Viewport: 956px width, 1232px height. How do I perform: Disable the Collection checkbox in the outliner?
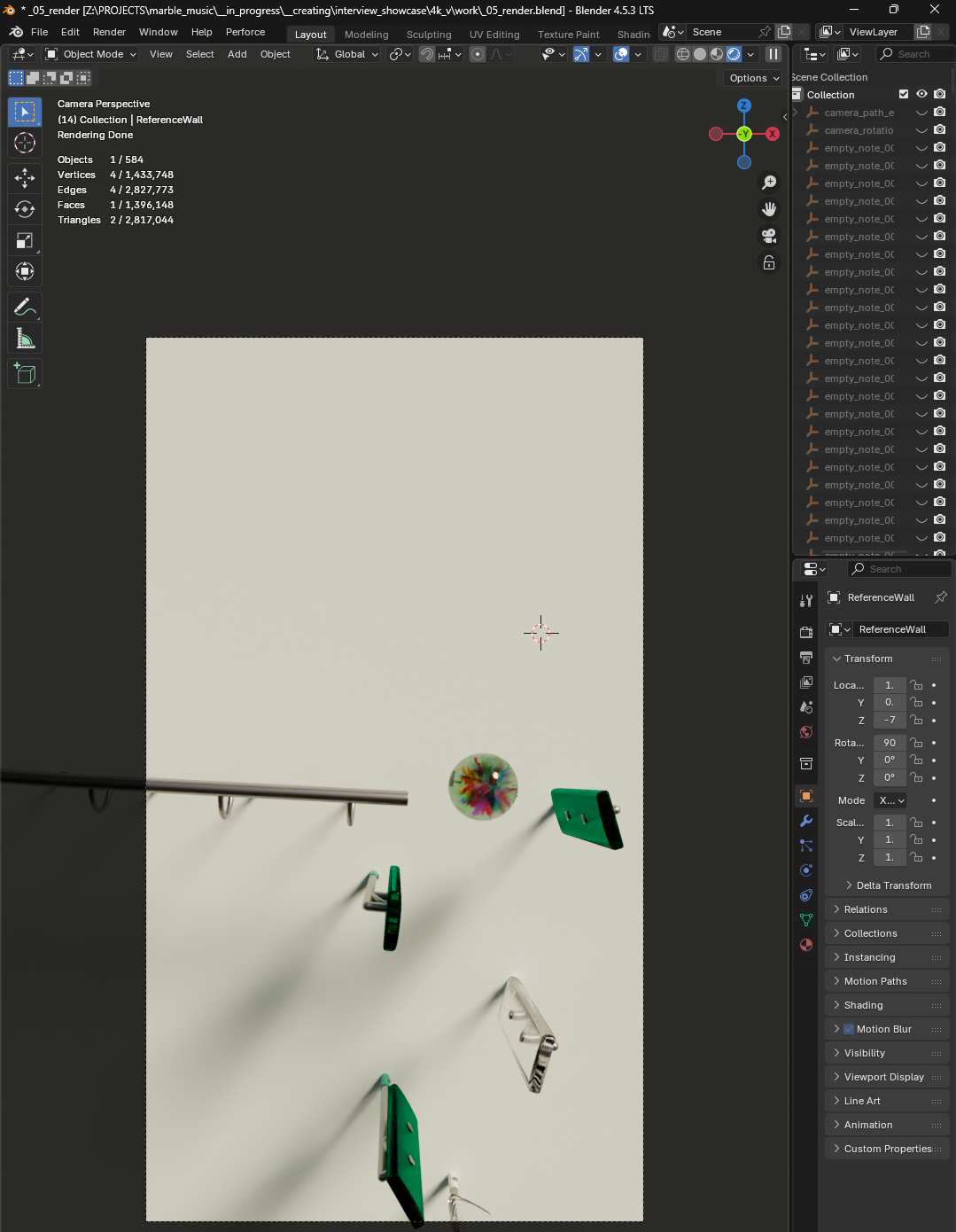(905, 94)
